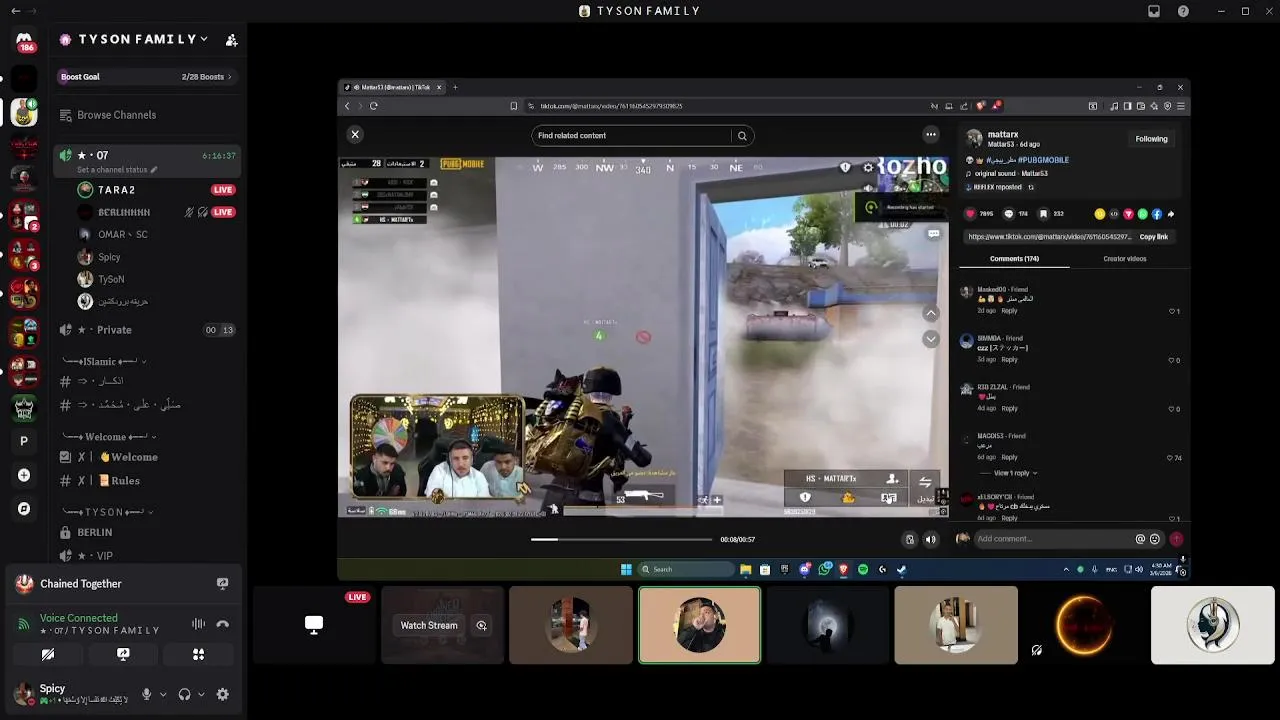1280x720 pixels.
Task: Disconnect from voice with hang-up icon
Action: point(223,624)
